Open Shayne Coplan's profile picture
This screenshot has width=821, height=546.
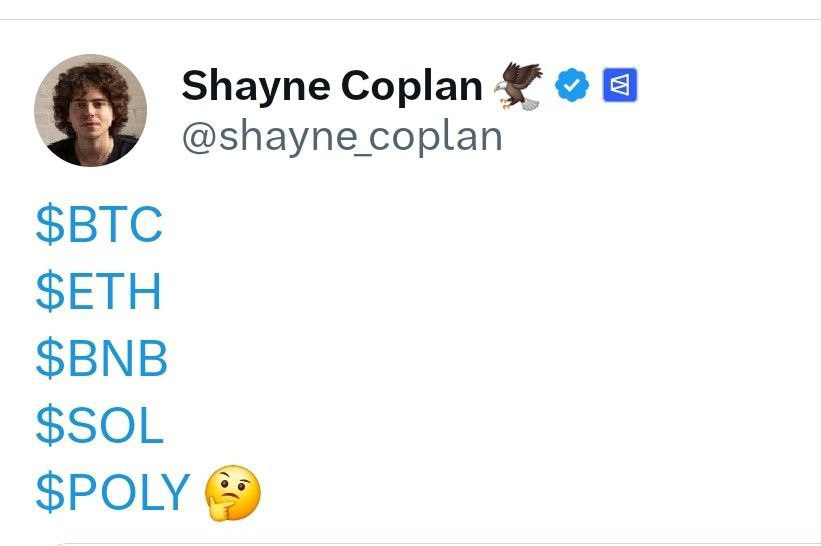[91, 110]
